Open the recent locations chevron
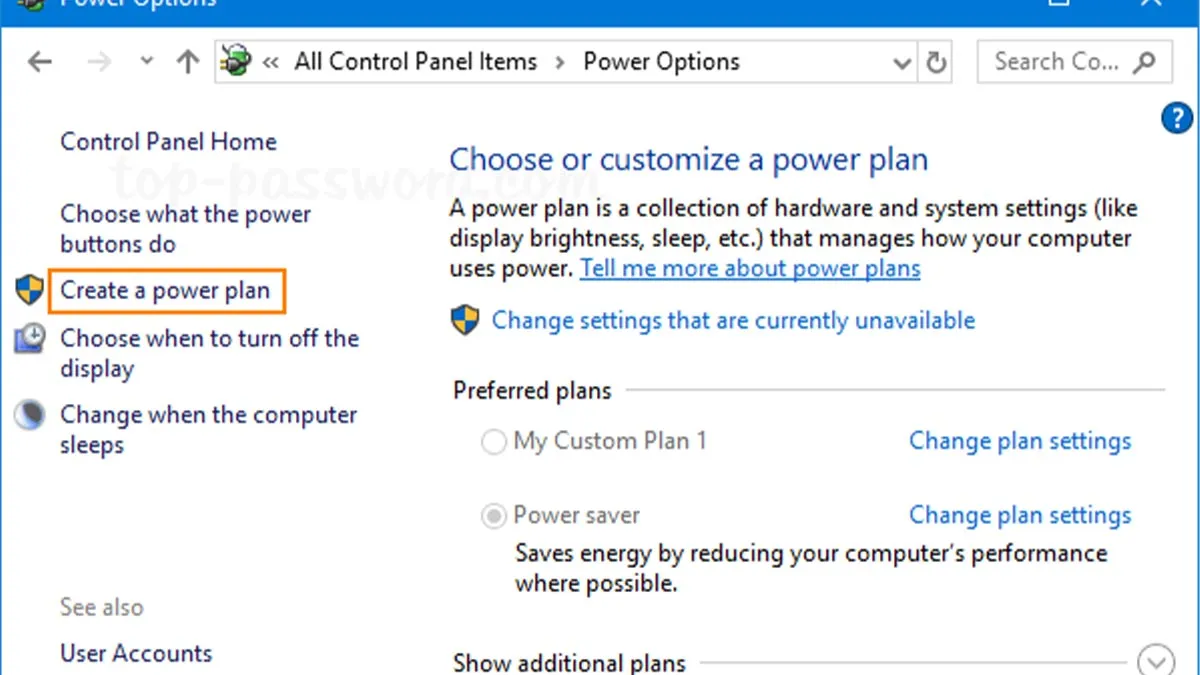The height and width of the screenshot is (675, 1200). coord(147,62)
